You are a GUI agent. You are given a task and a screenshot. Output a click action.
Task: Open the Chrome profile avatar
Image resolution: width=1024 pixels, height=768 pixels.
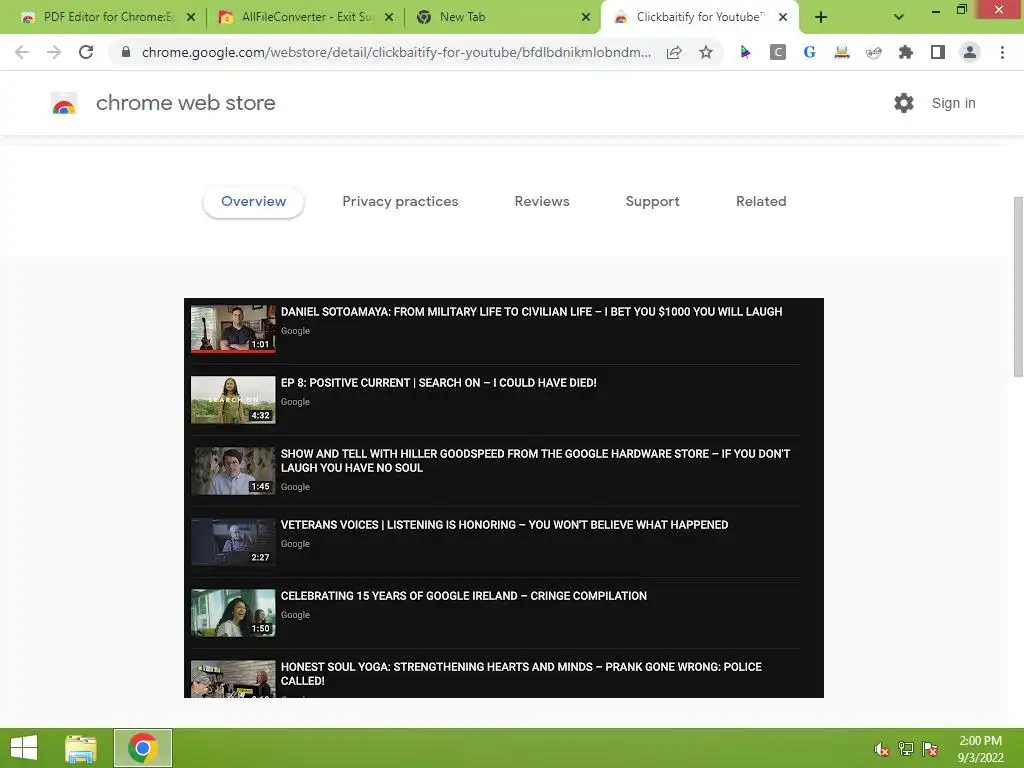click(970, 52)
